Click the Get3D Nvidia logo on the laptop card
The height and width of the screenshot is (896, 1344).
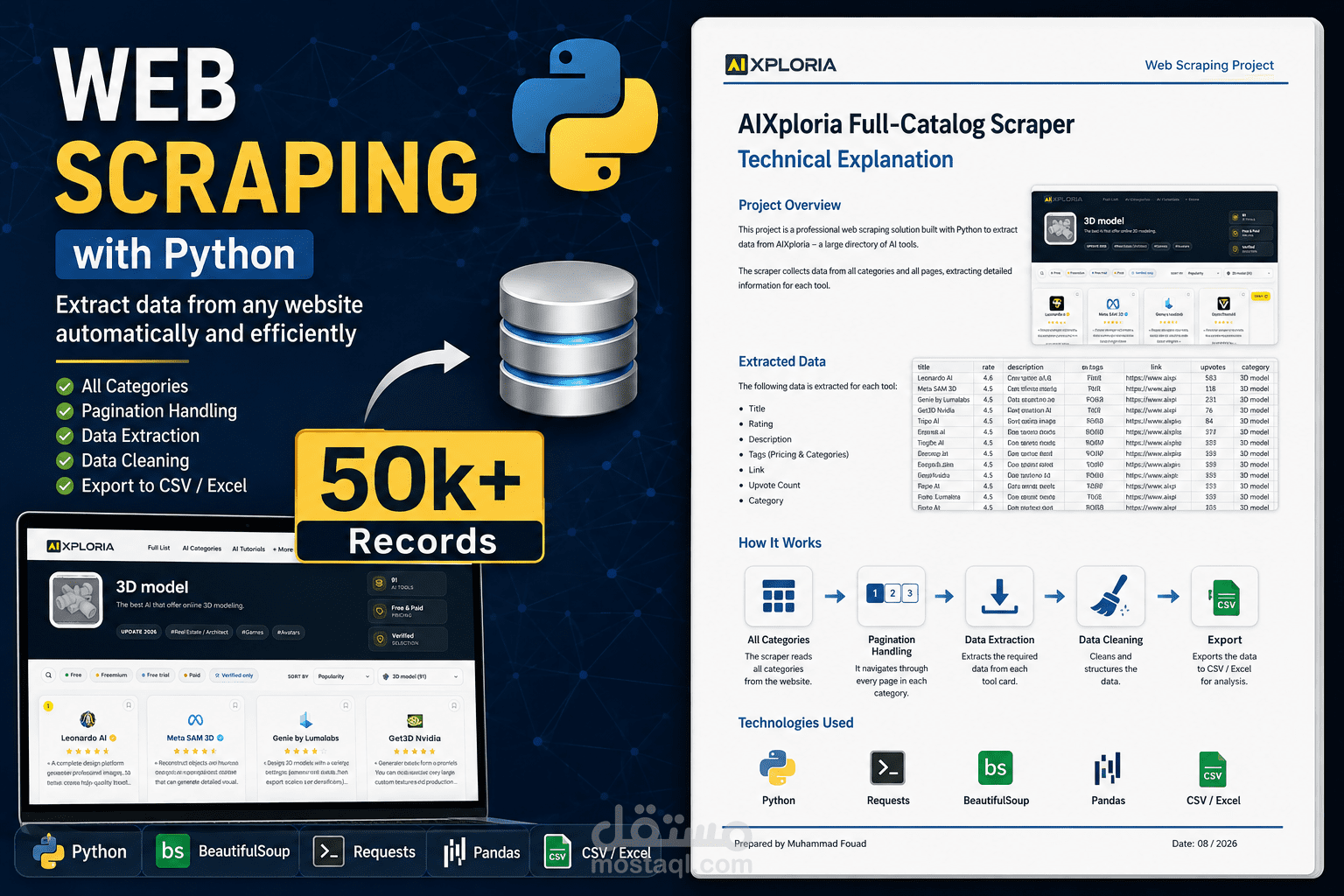click(x=415, y=720)
